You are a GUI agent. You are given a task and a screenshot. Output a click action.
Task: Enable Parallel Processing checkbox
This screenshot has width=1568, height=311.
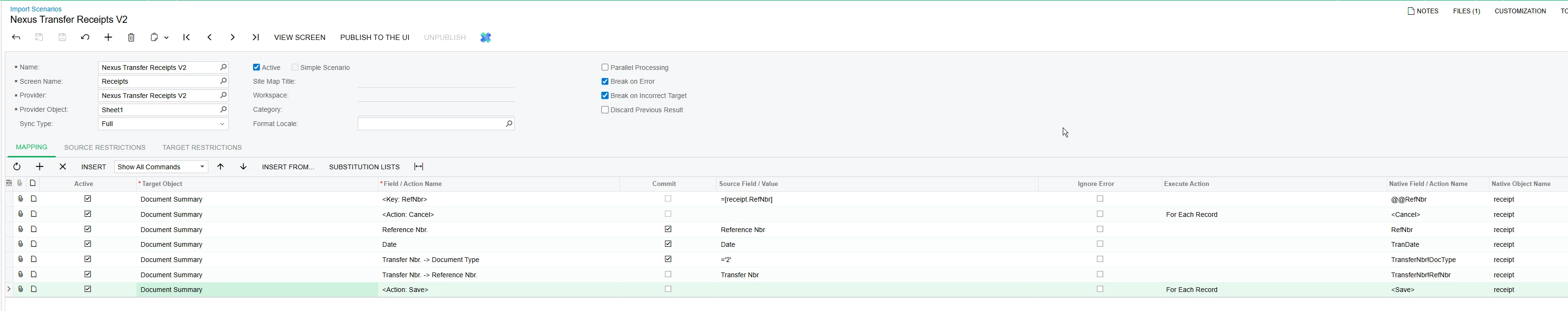click(605, 68)
